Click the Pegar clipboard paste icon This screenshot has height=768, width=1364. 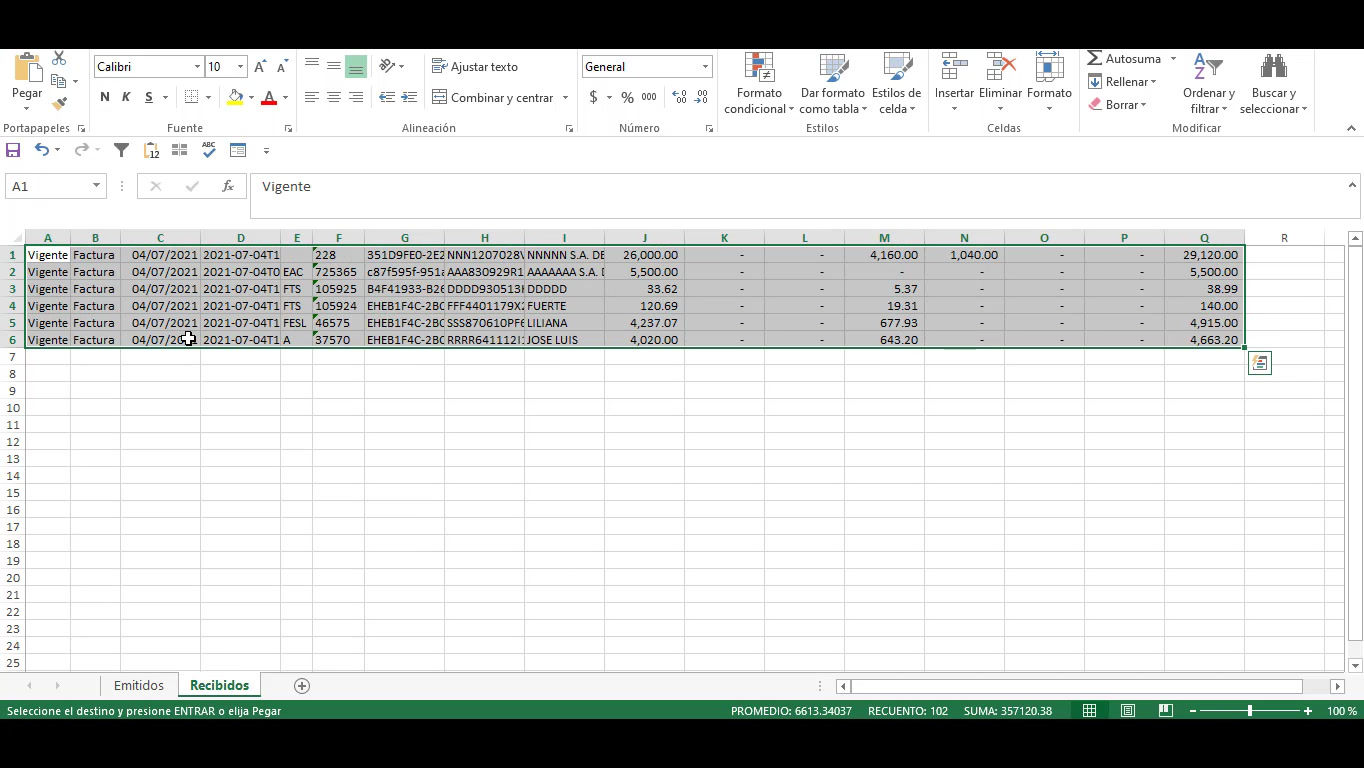[27, 67]
